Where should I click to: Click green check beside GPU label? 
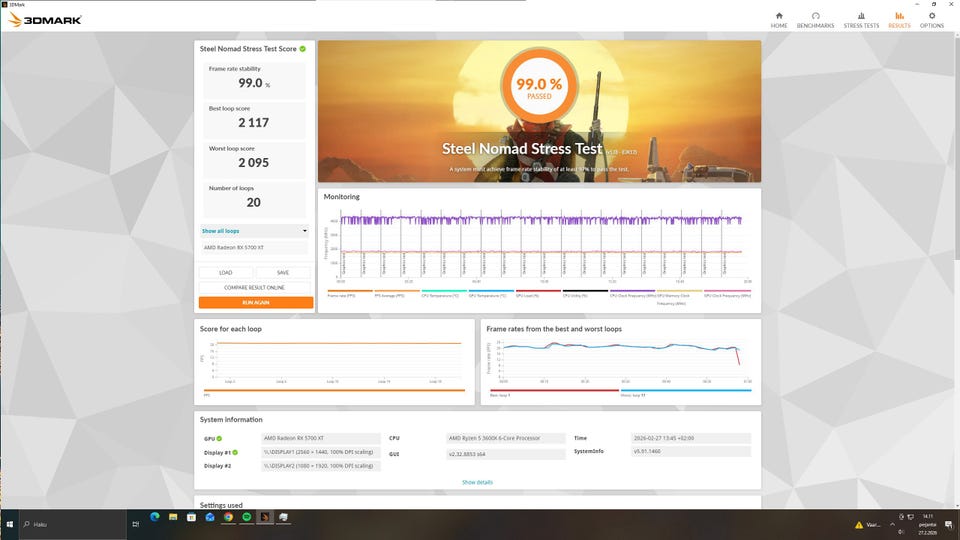pos(219,438)
